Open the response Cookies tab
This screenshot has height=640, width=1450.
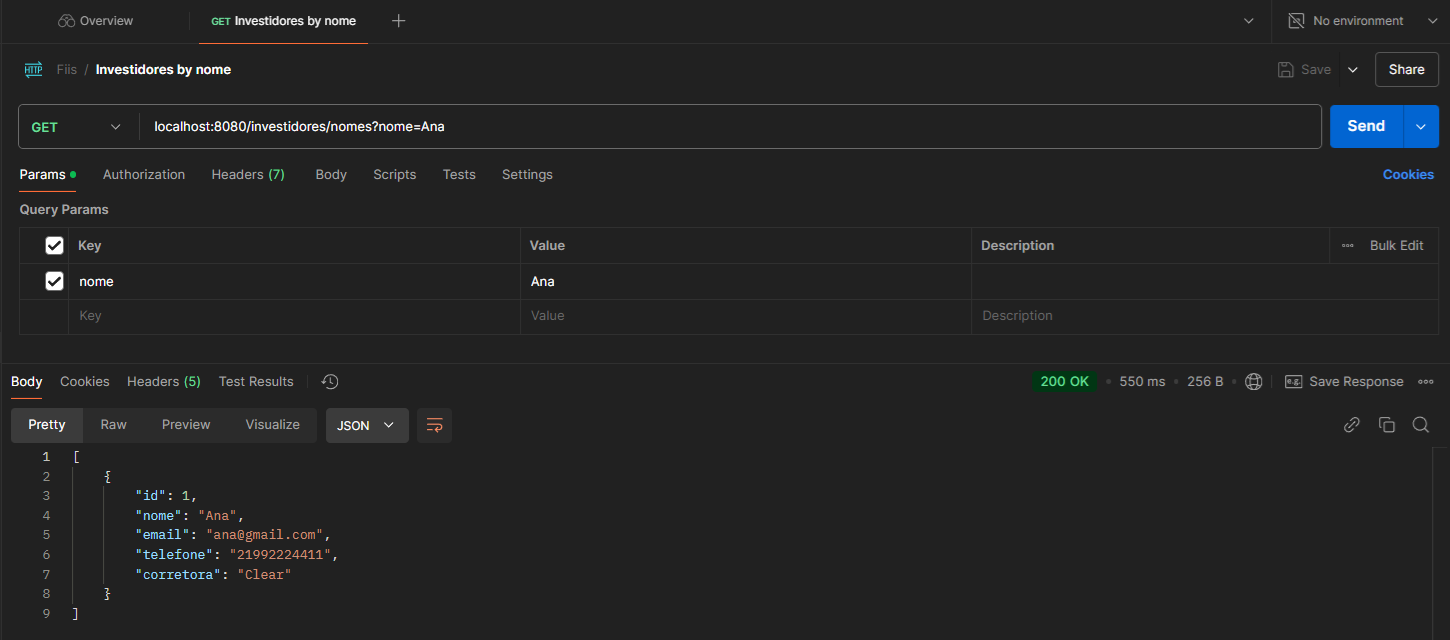click(85, 381)
